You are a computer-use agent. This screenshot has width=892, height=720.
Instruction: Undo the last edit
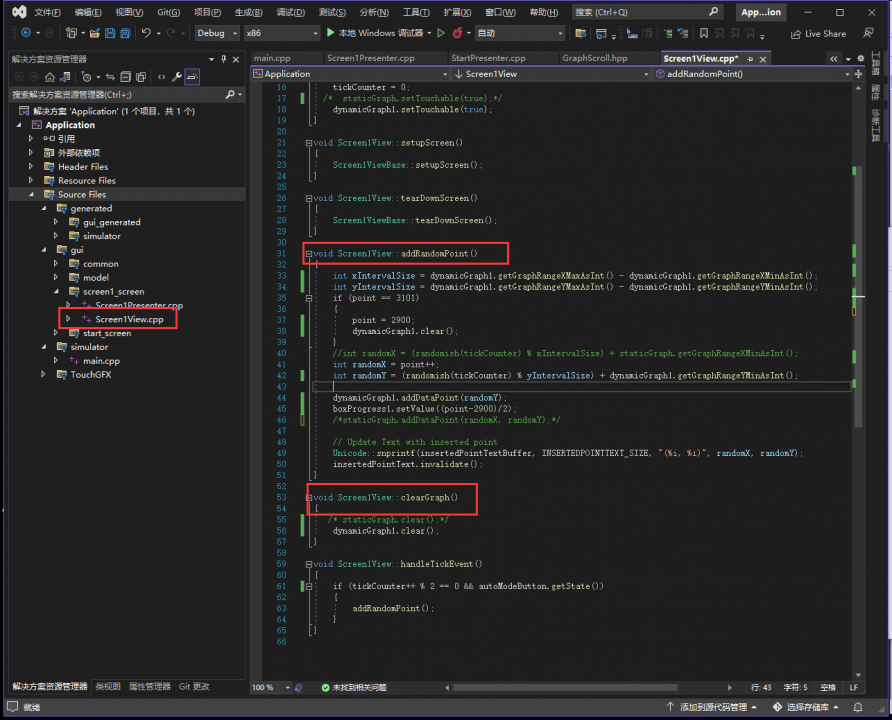146,33
